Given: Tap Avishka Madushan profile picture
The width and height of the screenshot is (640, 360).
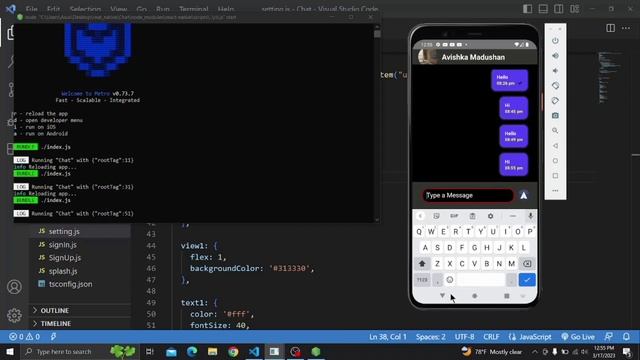Looking at the screenshot, I should [x=427, y=57].
